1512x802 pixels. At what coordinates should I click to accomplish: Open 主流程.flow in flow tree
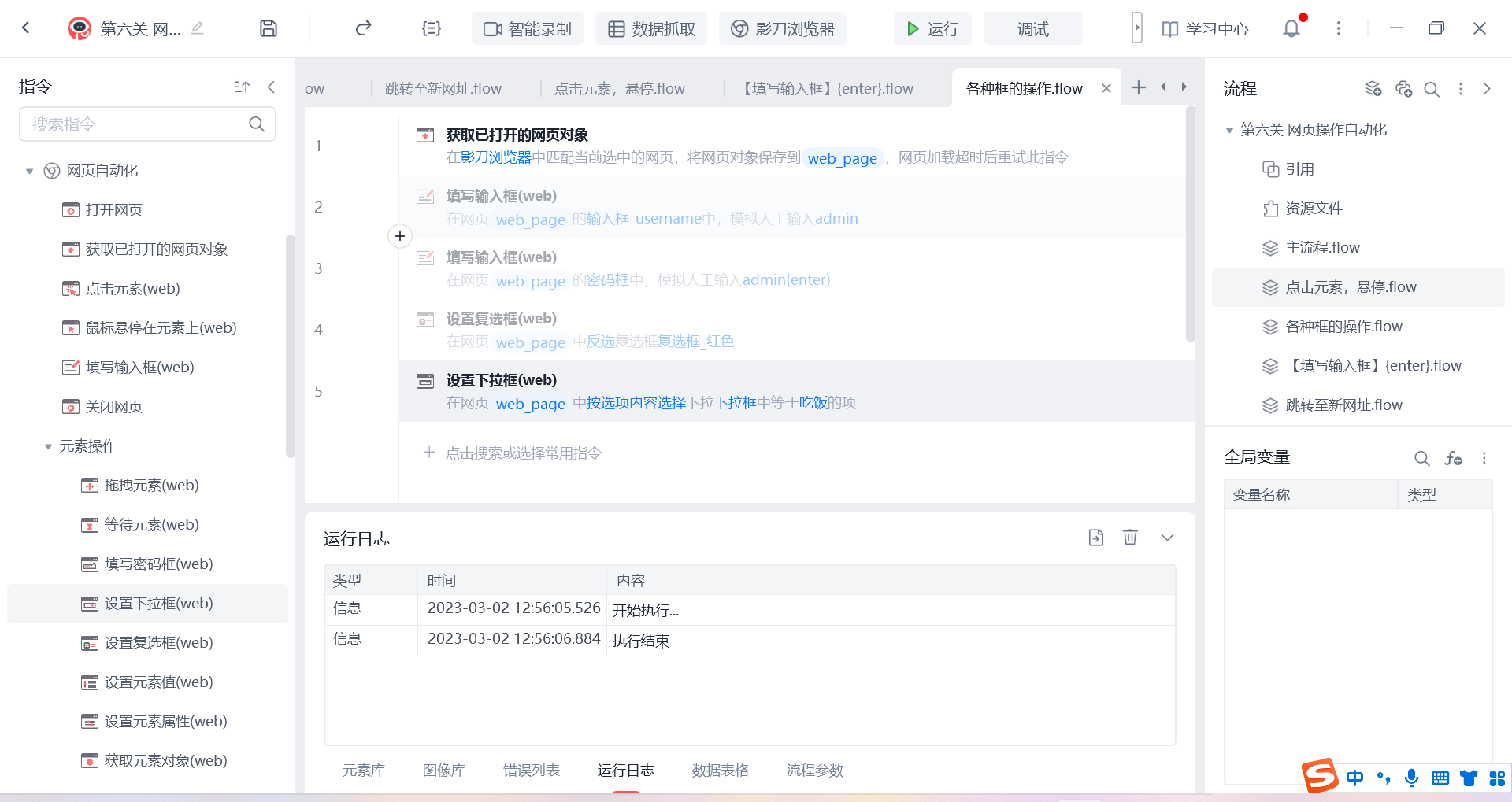pos(1311,248)
